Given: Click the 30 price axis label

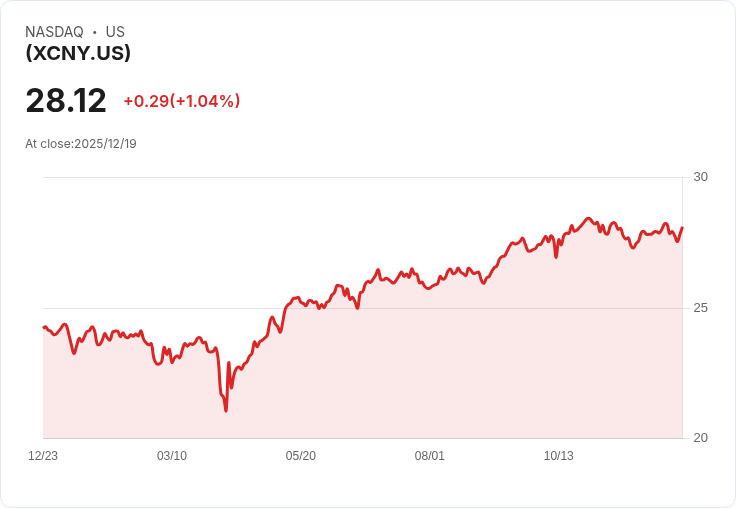Looking at the screenshot, I should (700, 177).
